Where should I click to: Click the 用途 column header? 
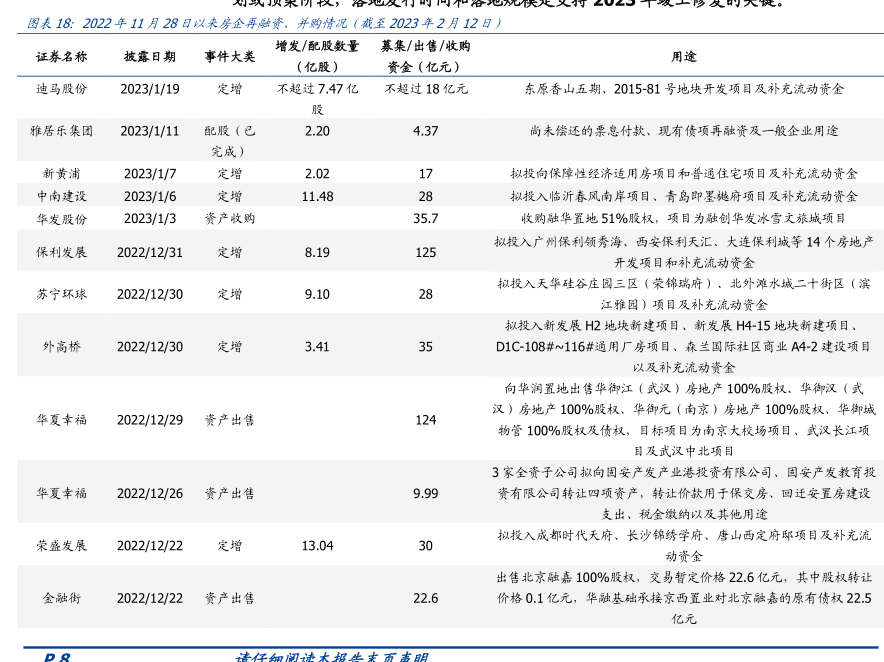[x=684, y=57]
